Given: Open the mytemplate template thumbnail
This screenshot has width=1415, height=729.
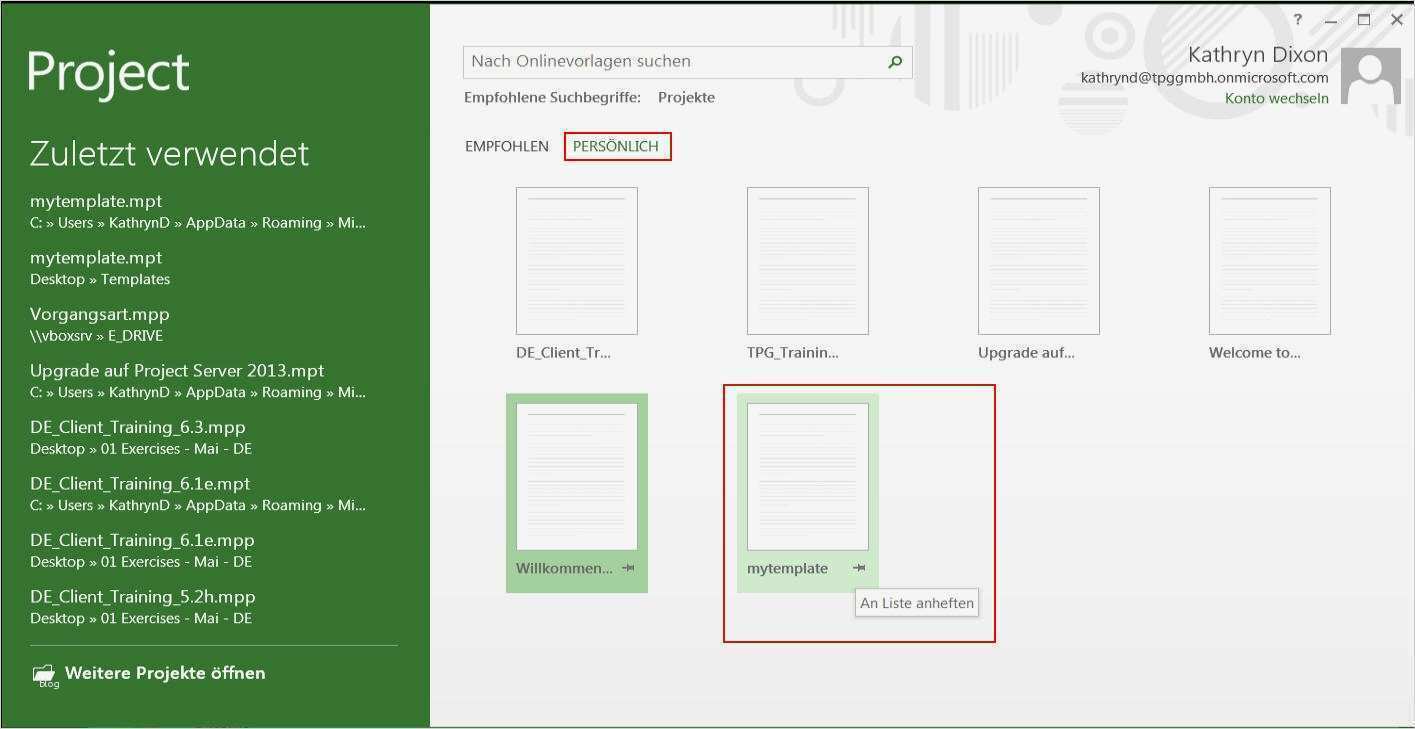Looking at the screenshot, I should (807, 477).
